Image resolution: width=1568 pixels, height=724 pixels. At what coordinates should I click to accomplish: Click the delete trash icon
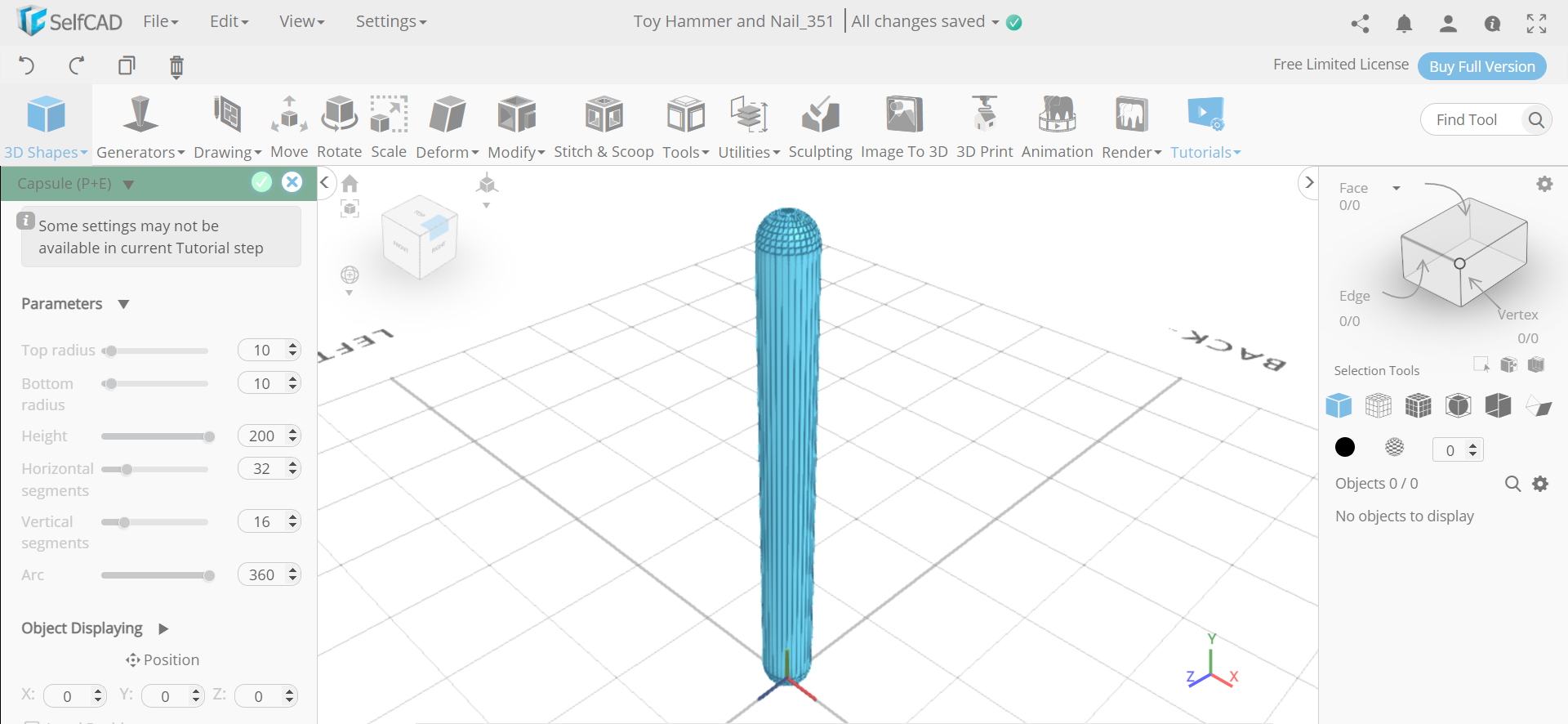tap(176, 66)
